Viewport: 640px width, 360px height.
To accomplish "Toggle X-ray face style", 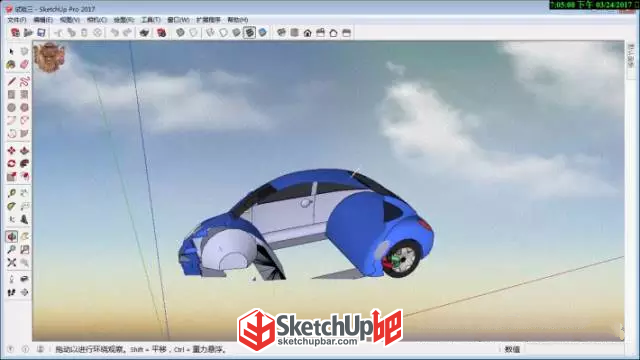I will point(180,33).
